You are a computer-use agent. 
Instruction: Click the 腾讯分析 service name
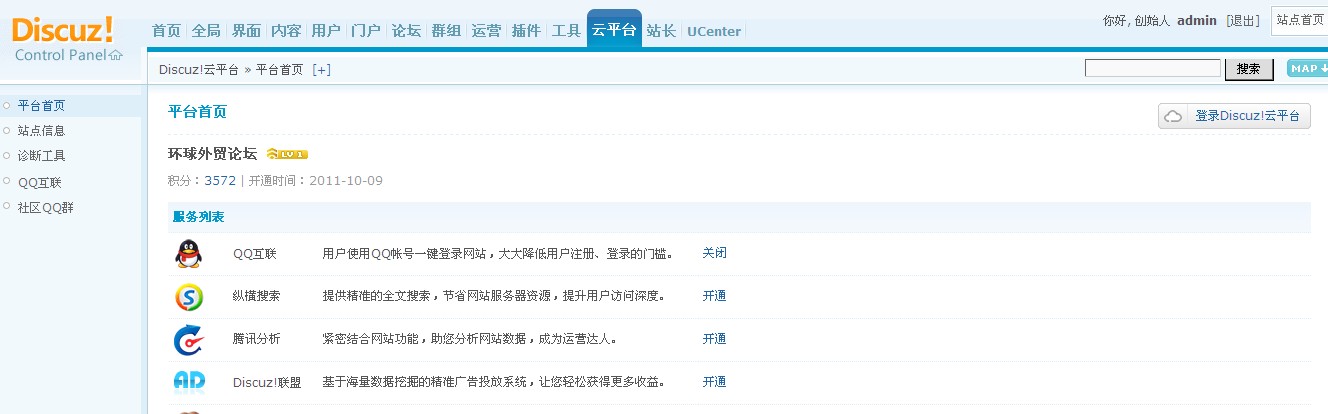coord(257,340)
